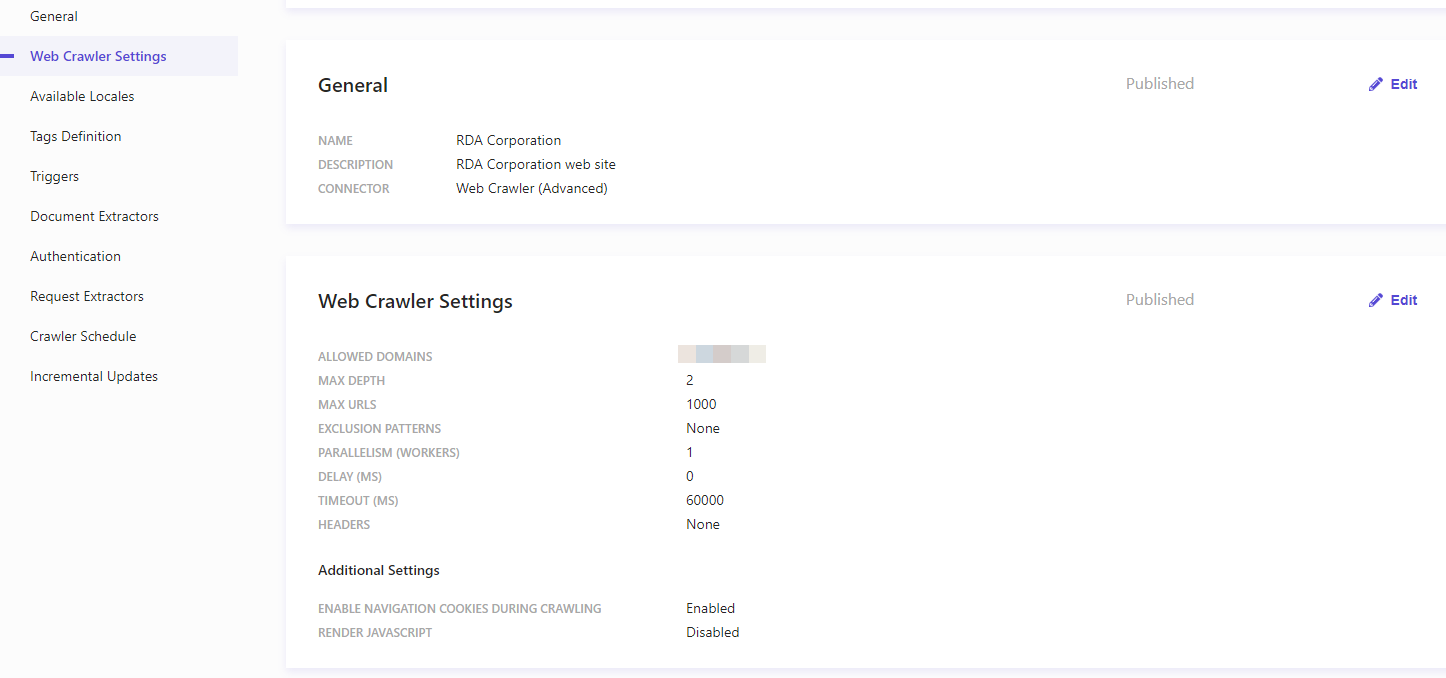1446x678 pixels.
Task: Click the EXCLUSION PATTERNS label
Action: [x=379, y=429]
